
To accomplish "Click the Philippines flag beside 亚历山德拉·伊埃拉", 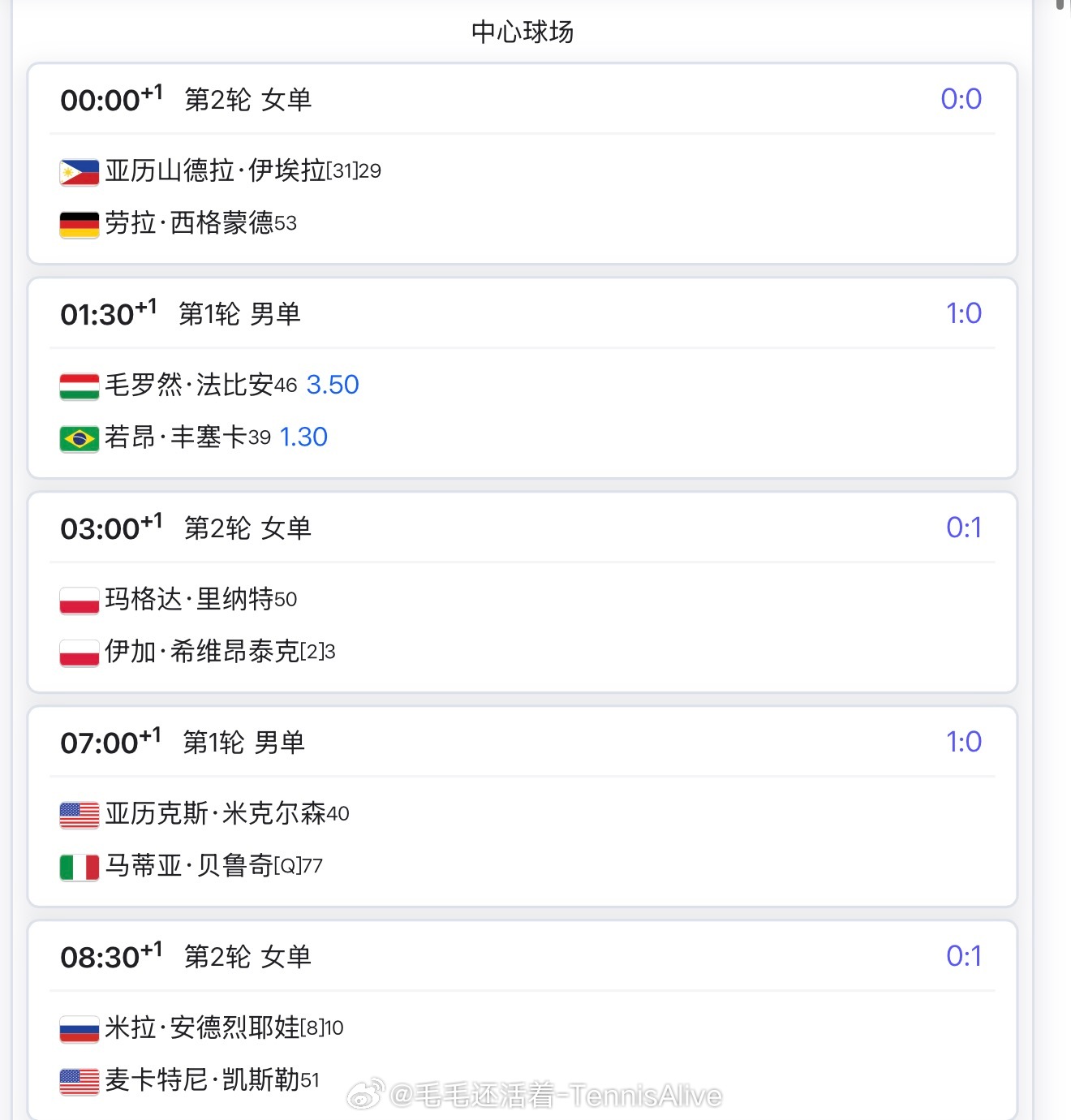I will (x=80, y=171).
